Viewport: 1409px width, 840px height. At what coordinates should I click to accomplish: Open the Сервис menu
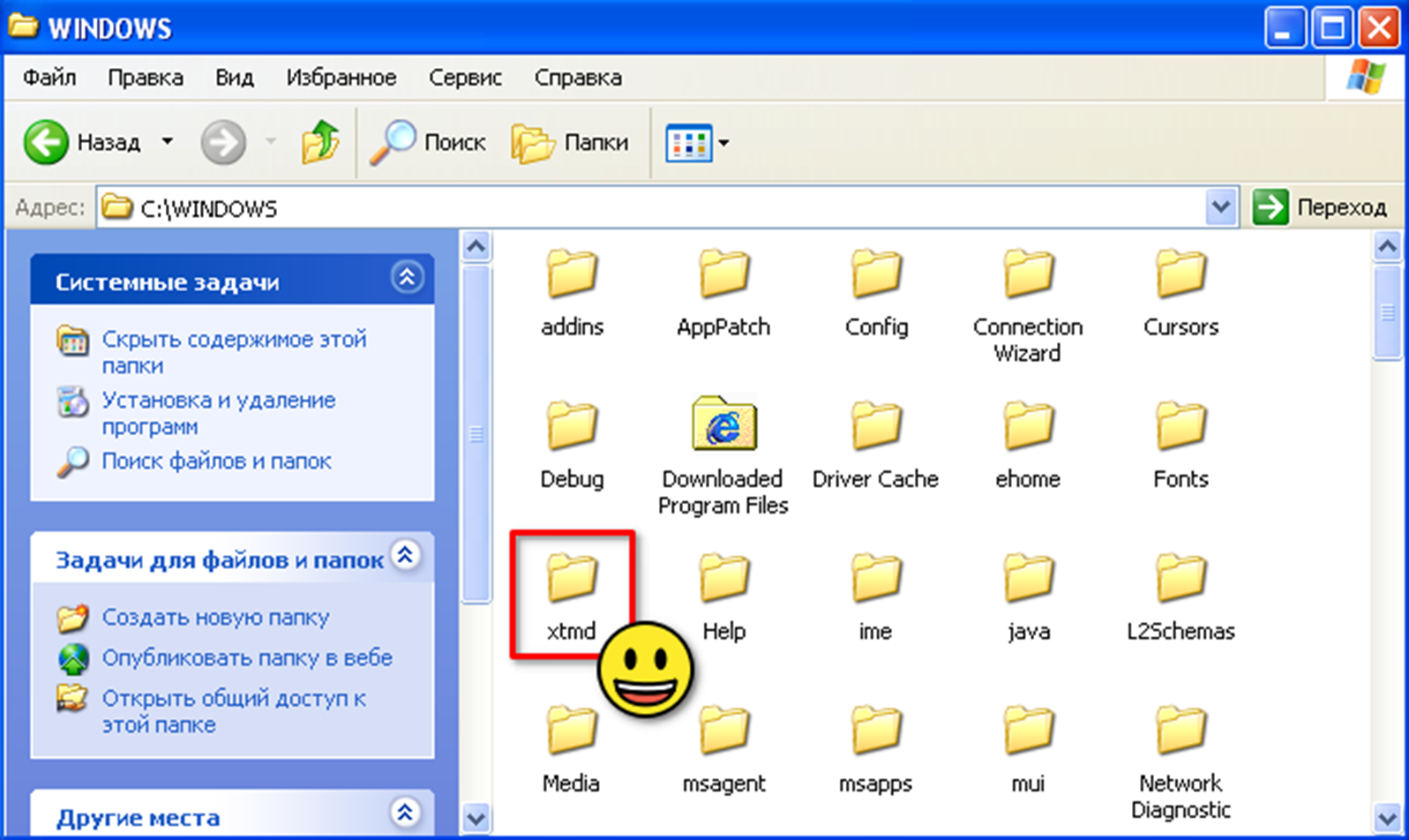coord(465,78)
